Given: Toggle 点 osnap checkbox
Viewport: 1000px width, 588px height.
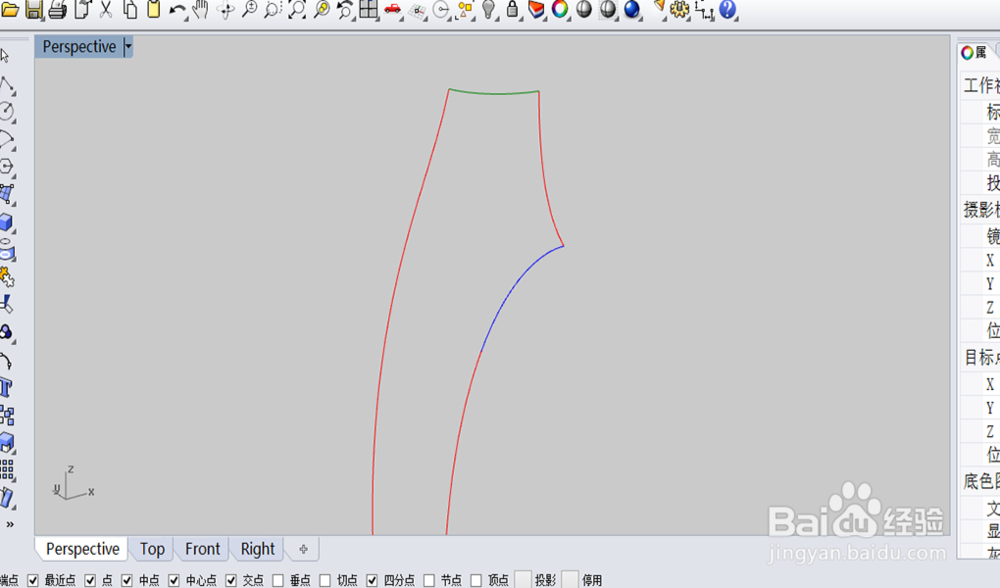Looking at the screenshot, I should point(90,580).
